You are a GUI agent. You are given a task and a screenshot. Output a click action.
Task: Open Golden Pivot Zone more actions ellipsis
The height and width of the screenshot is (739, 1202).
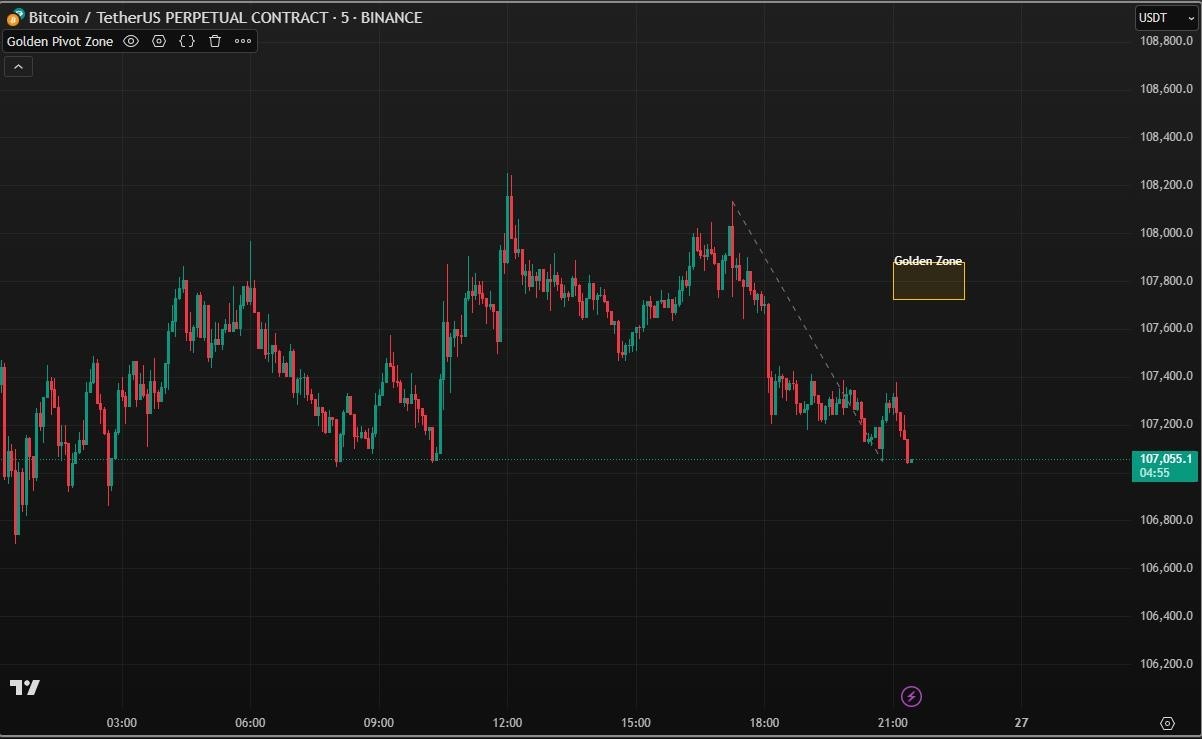tap(241, 41)
